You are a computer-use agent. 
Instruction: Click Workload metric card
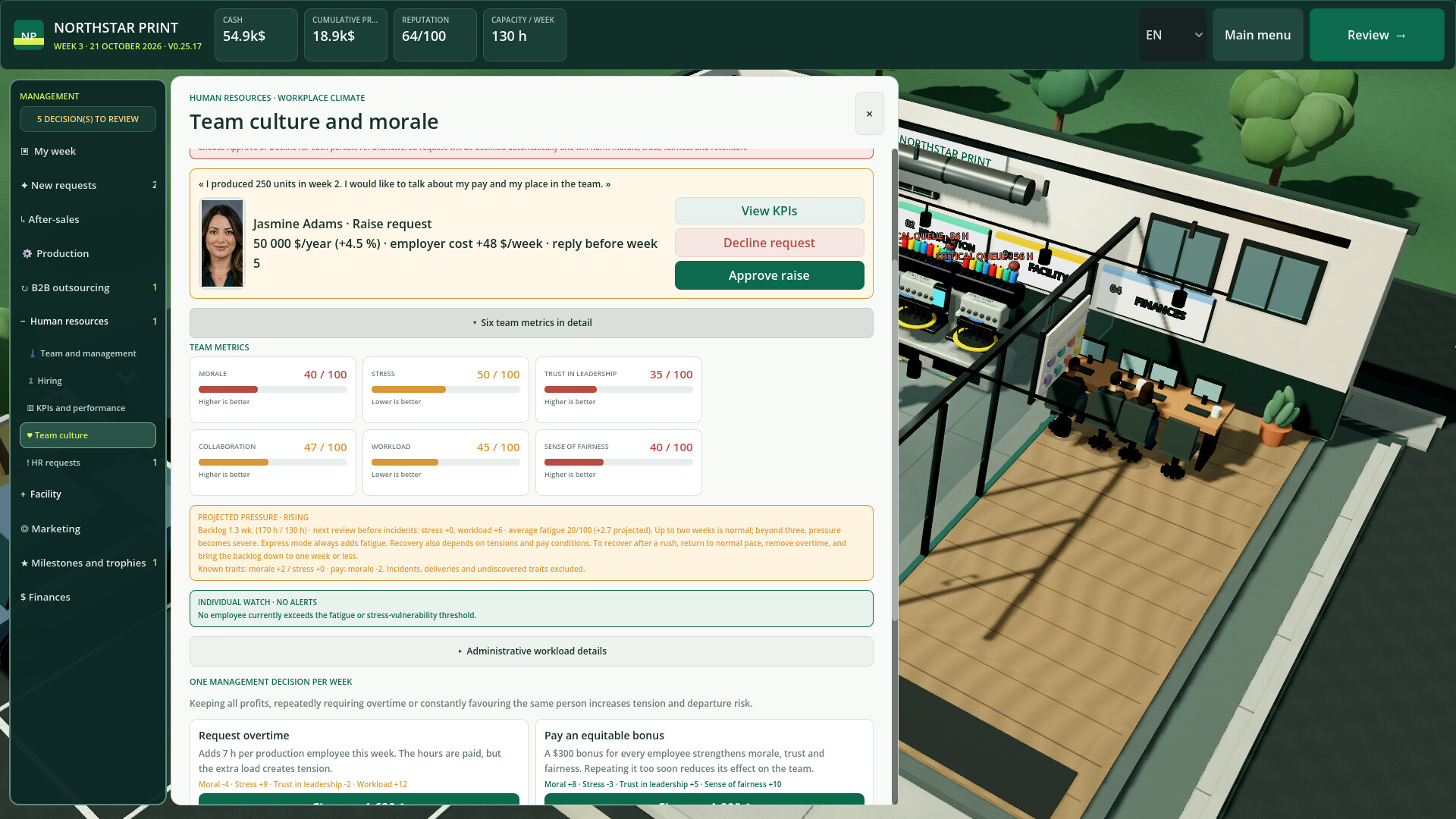(x=446, y=463)
